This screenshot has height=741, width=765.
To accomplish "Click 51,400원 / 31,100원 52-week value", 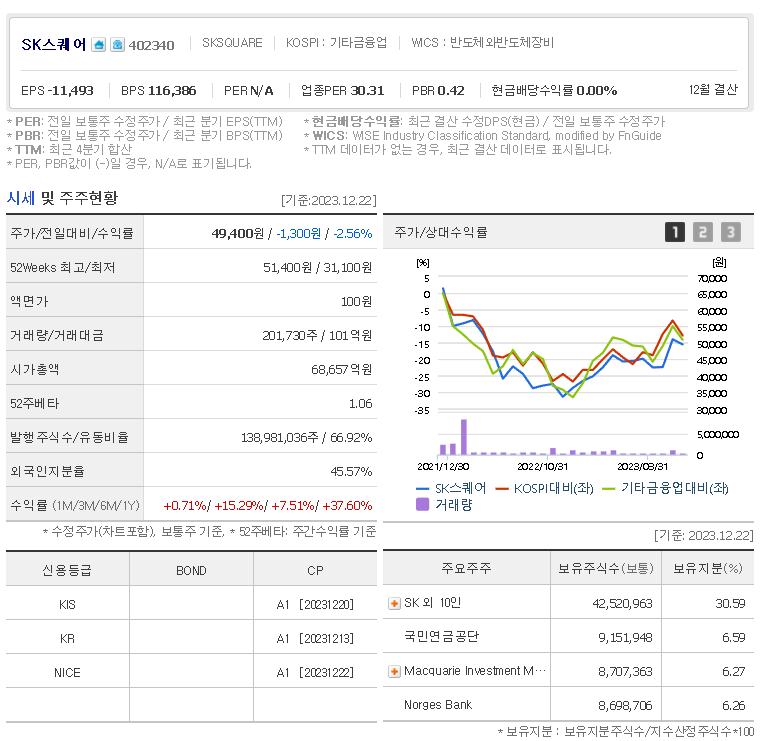I will (318, 268).
